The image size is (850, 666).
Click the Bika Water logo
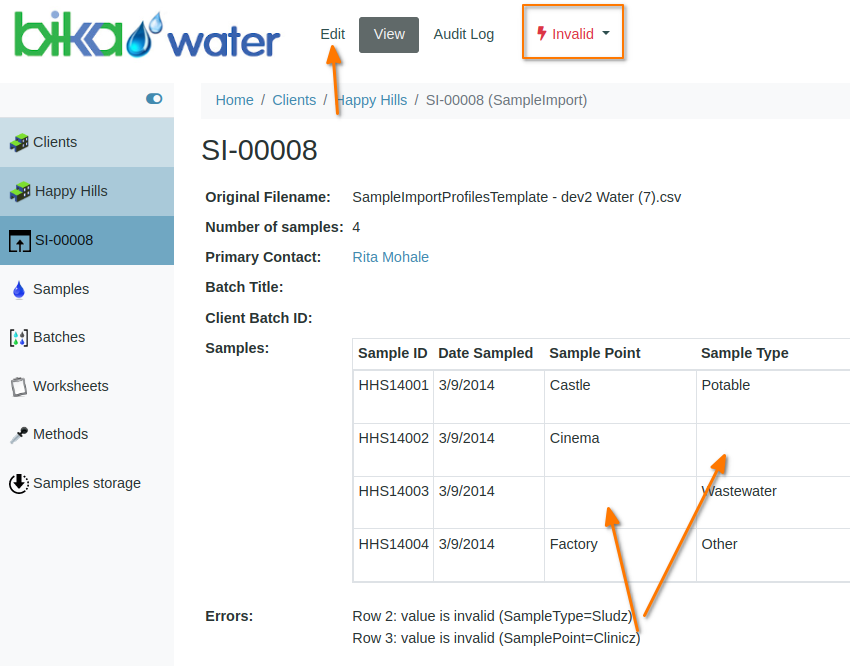[x=147, y=37]
